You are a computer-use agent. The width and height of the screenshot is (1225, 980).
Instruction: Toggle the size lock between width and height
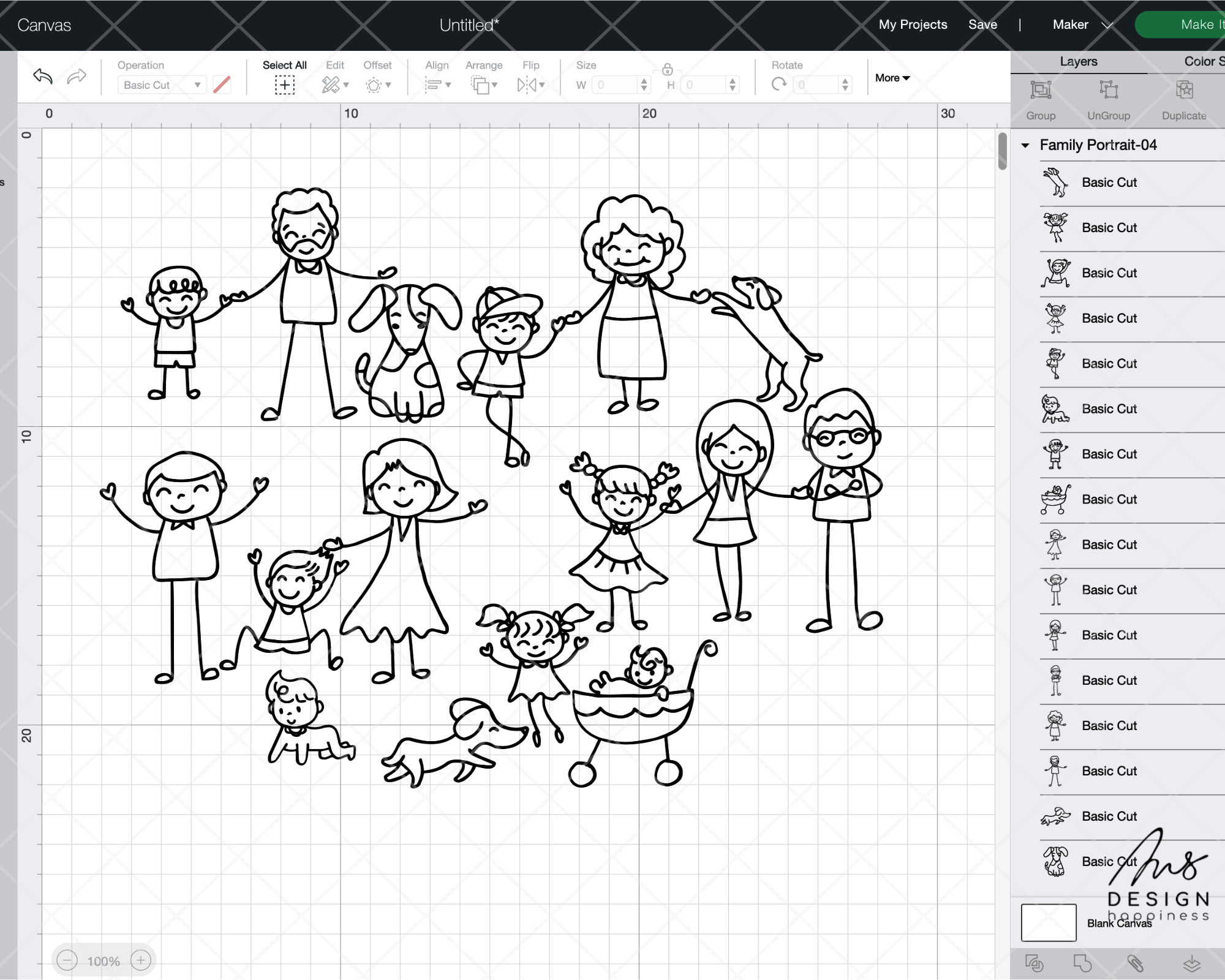click(x=667, y=70)
